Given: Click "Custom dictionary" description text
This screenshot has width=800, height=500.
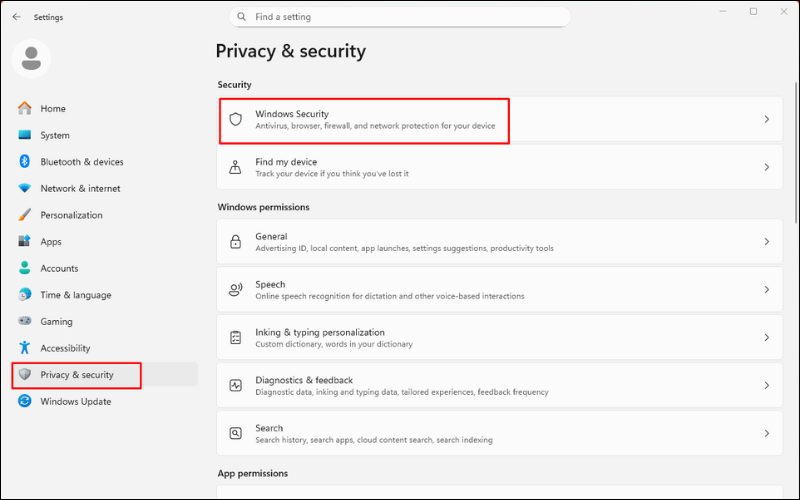Looking at the screenshot, I should click(x=334, y=344).
